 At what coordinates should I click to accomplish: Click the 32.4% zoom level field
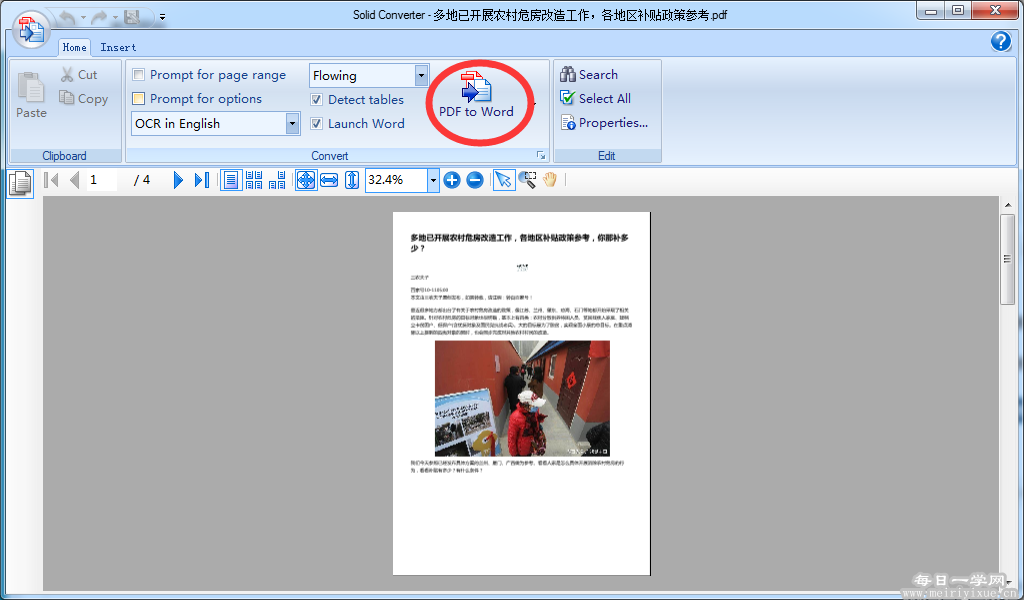click(x=396, y=180)
